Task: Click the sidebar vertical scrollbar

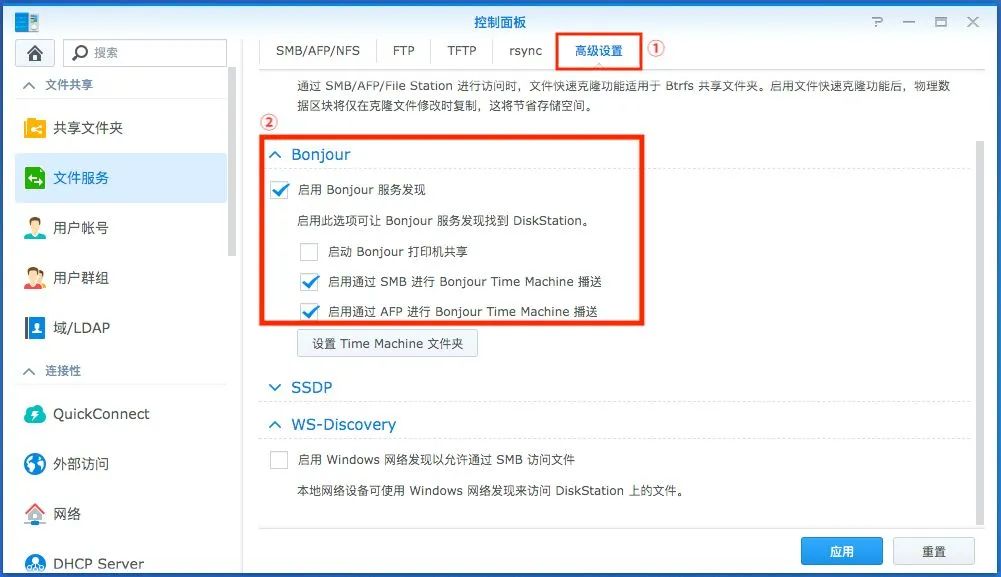Action: [232, 161]
